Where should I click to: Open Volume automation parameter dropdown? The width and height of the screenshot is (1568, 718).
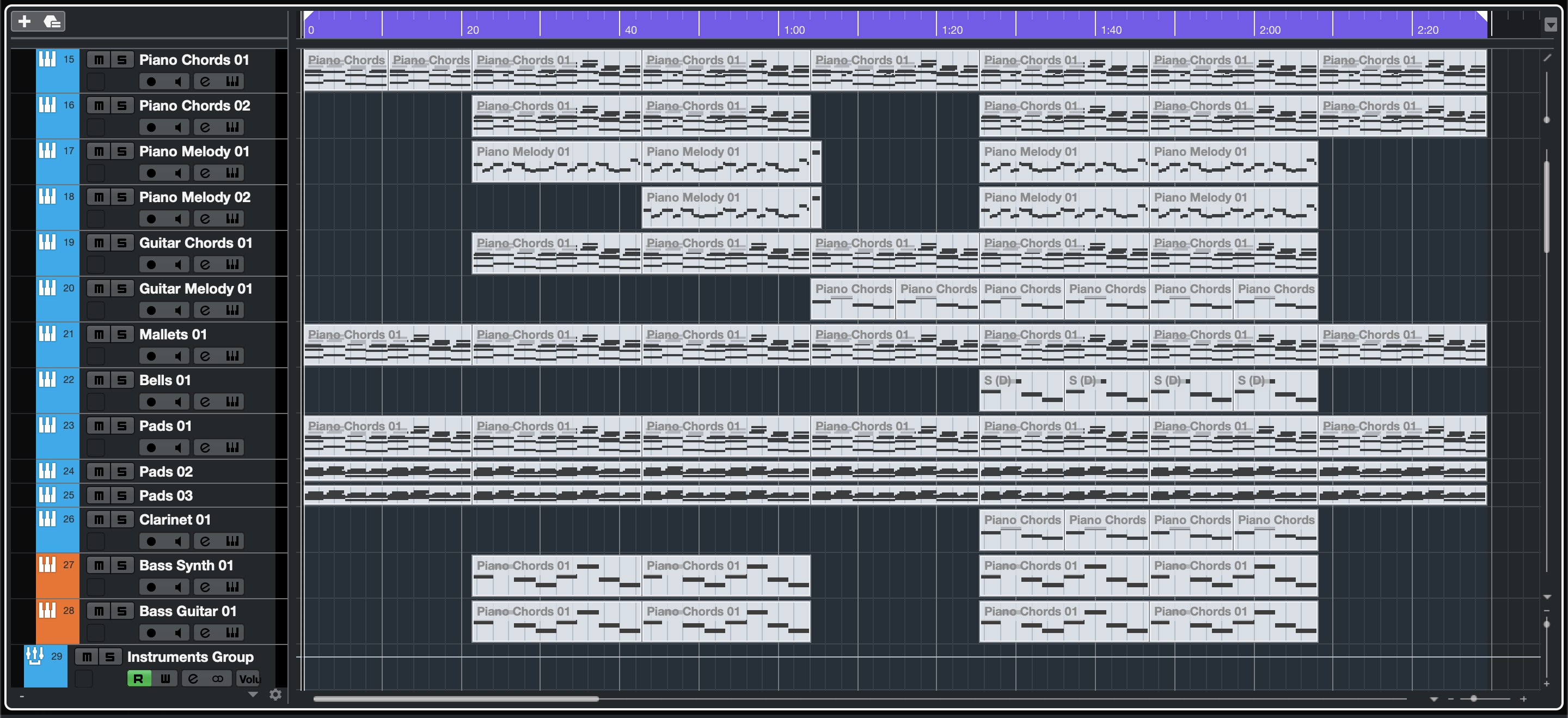(x=248, y=678)
